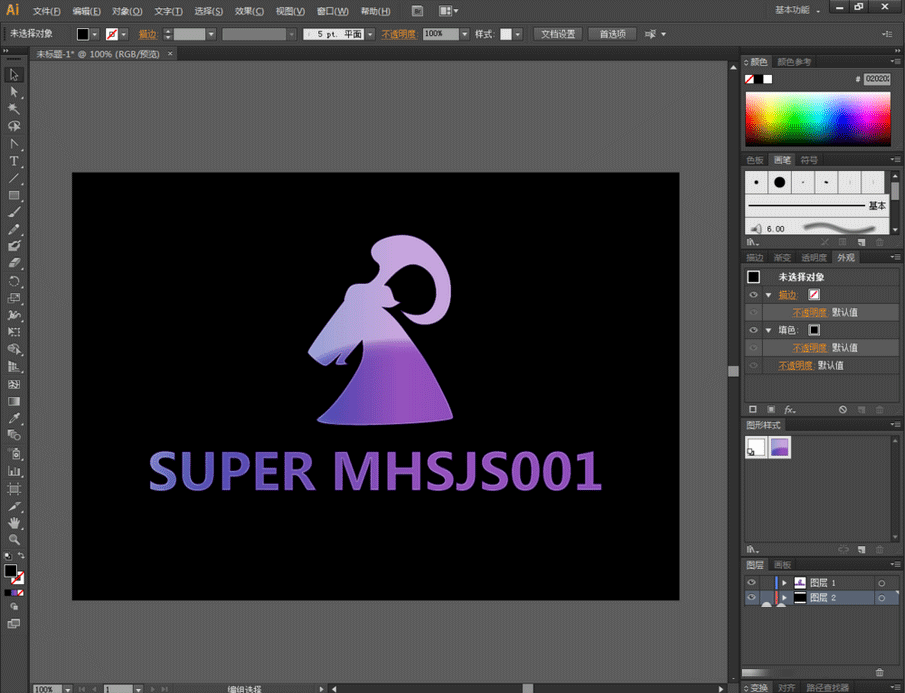This screenshot has width=905, height=693.
Task: Activate the Zoom magnifier tool
Action: (14, 540)
